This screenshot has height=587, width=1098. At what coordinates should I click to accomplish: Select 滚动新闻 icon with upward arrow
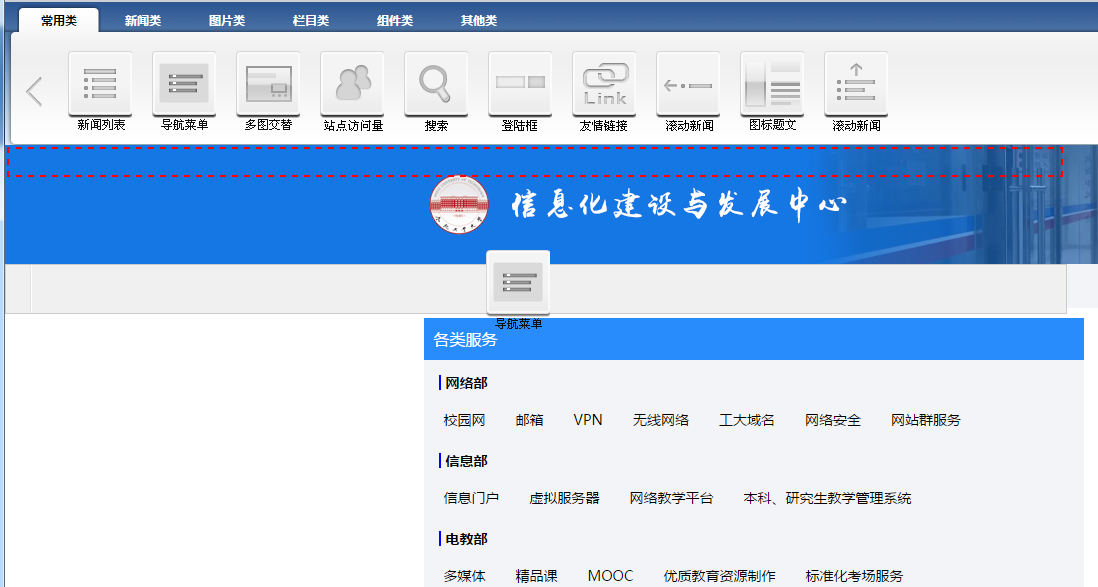pyautogui.click(x=856, y=84)
